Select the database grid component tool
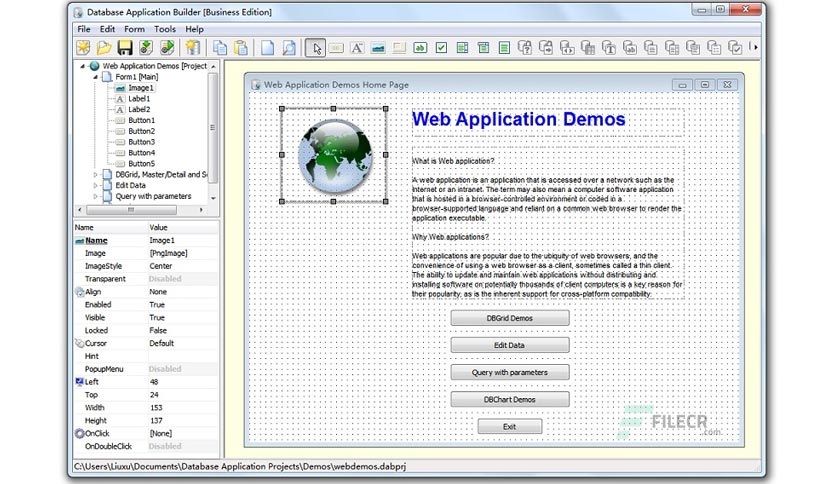This screenshot has height=484, width=836. click(x=588, y=48)
